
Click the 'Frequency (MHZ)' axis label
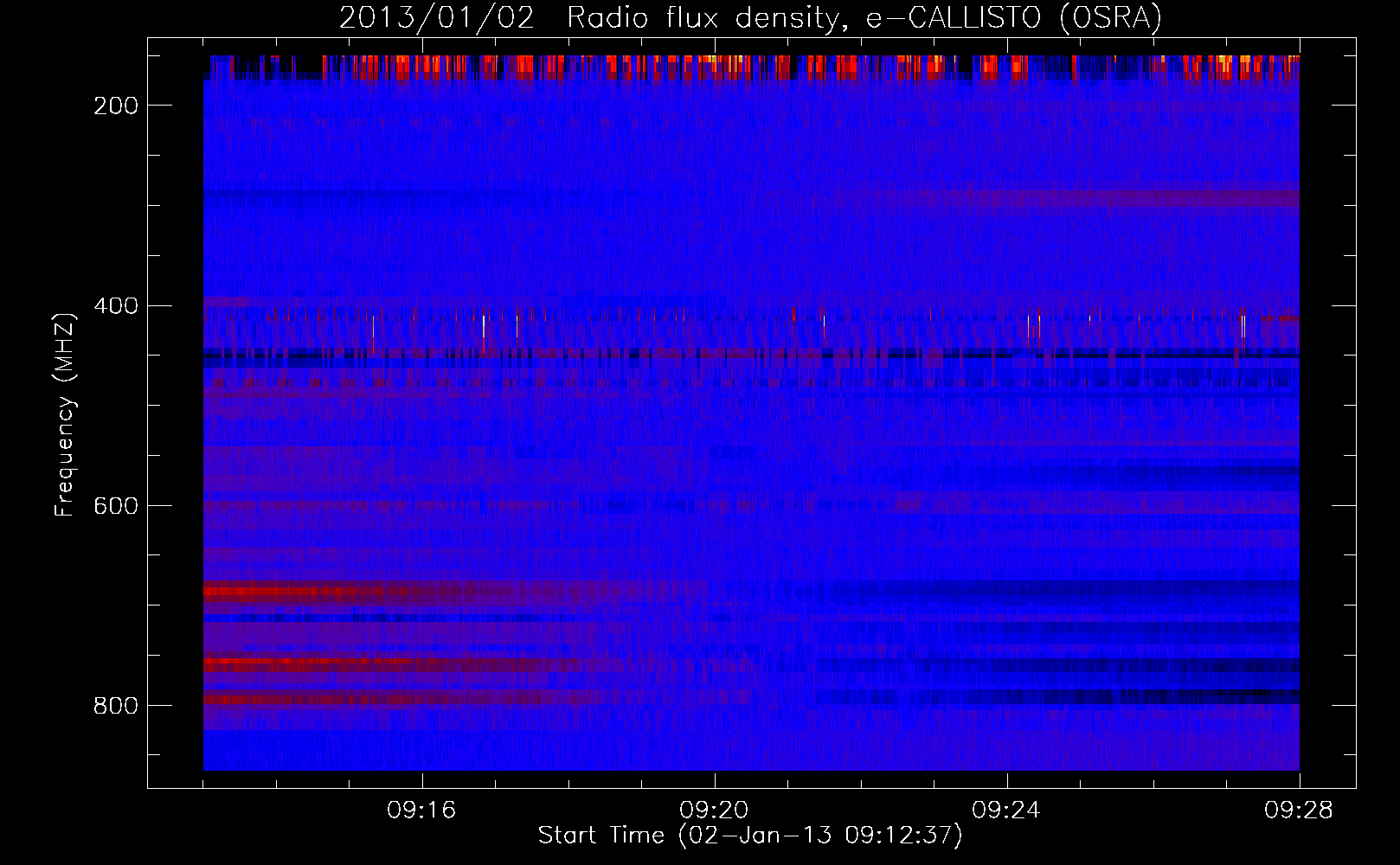click(65, 414)
